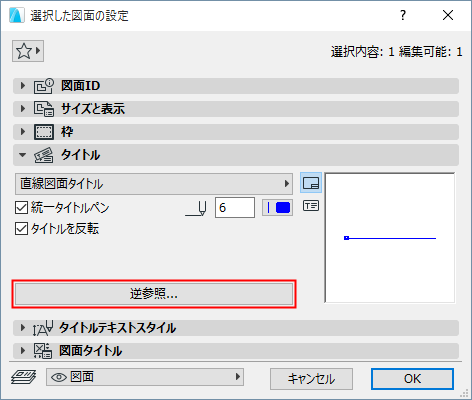The image size is (472, 400).
Task: Uncheck the タイトルを反転 checkbox
Action: click(x=21, y=229)
